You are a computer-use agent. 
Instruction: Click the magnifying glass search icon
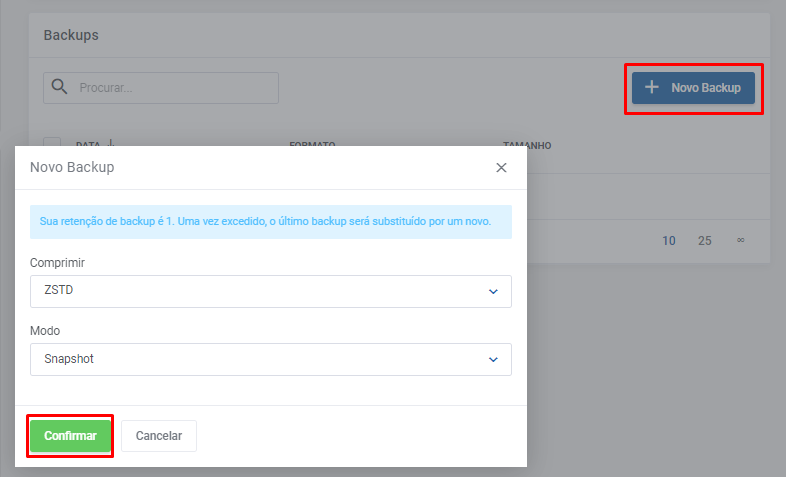[x=60, y=87]
